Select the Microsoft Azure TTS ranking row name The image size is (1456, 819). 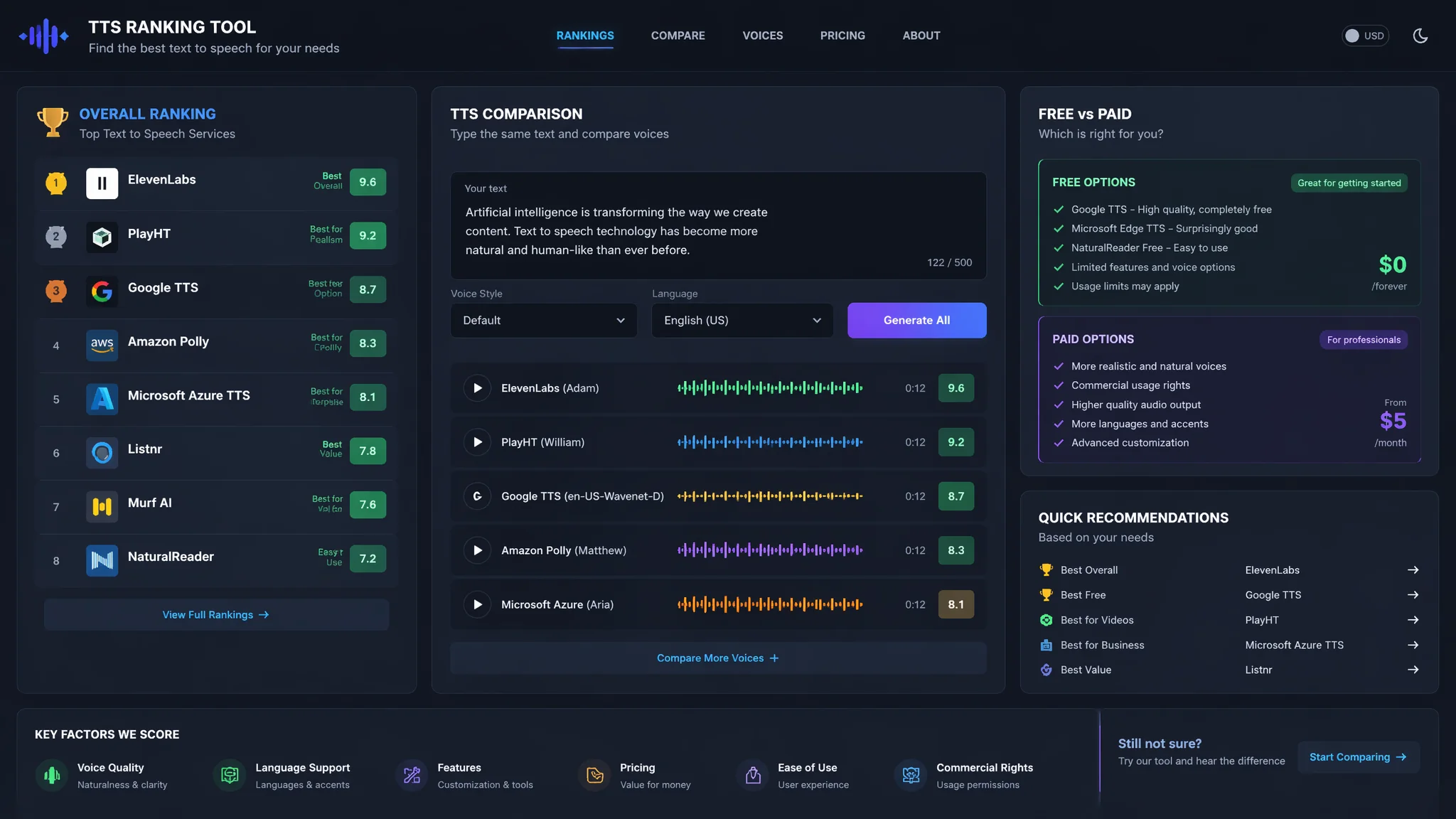pyautogui.click(x=189, y=396)
